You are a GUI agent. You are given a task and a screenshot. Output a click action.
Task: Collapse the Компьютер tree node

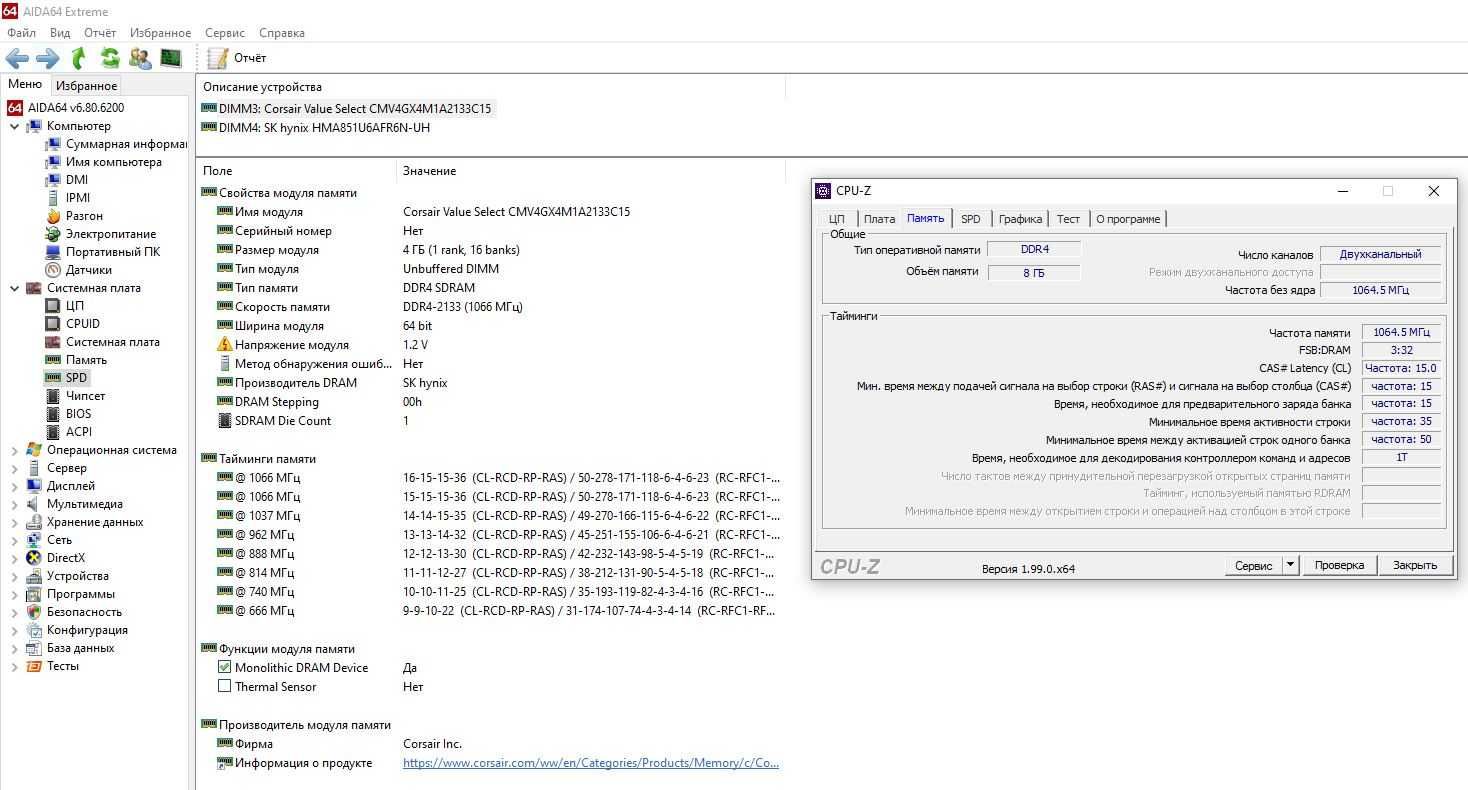[x=14, y=126]
